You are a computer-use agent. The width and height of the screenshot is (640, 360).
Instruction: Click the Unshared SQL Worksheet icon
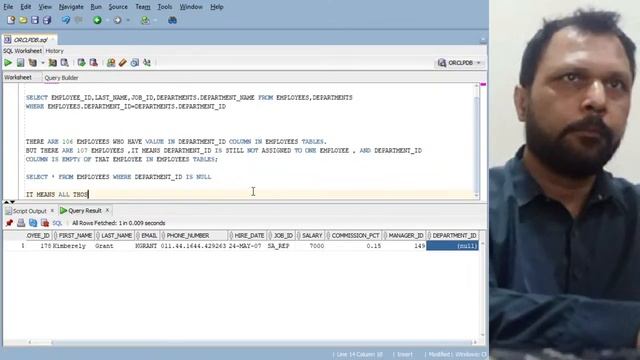point(111,62)
